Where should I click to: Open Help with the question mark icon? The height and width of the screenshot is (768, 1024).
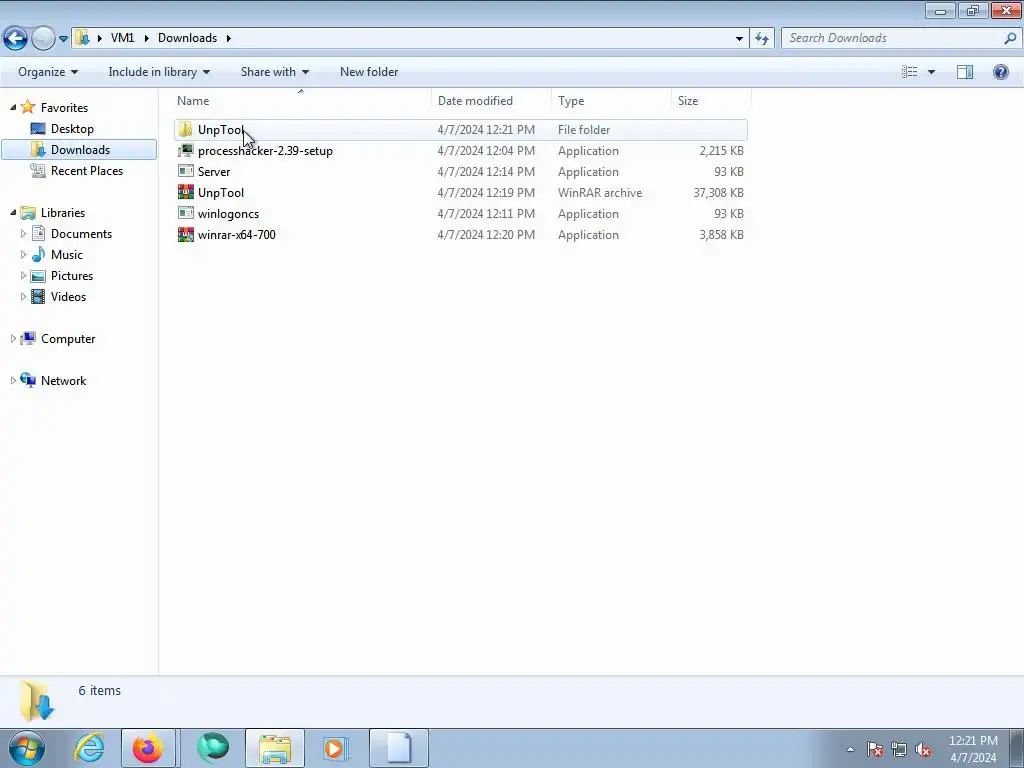tap(1000, 72)
